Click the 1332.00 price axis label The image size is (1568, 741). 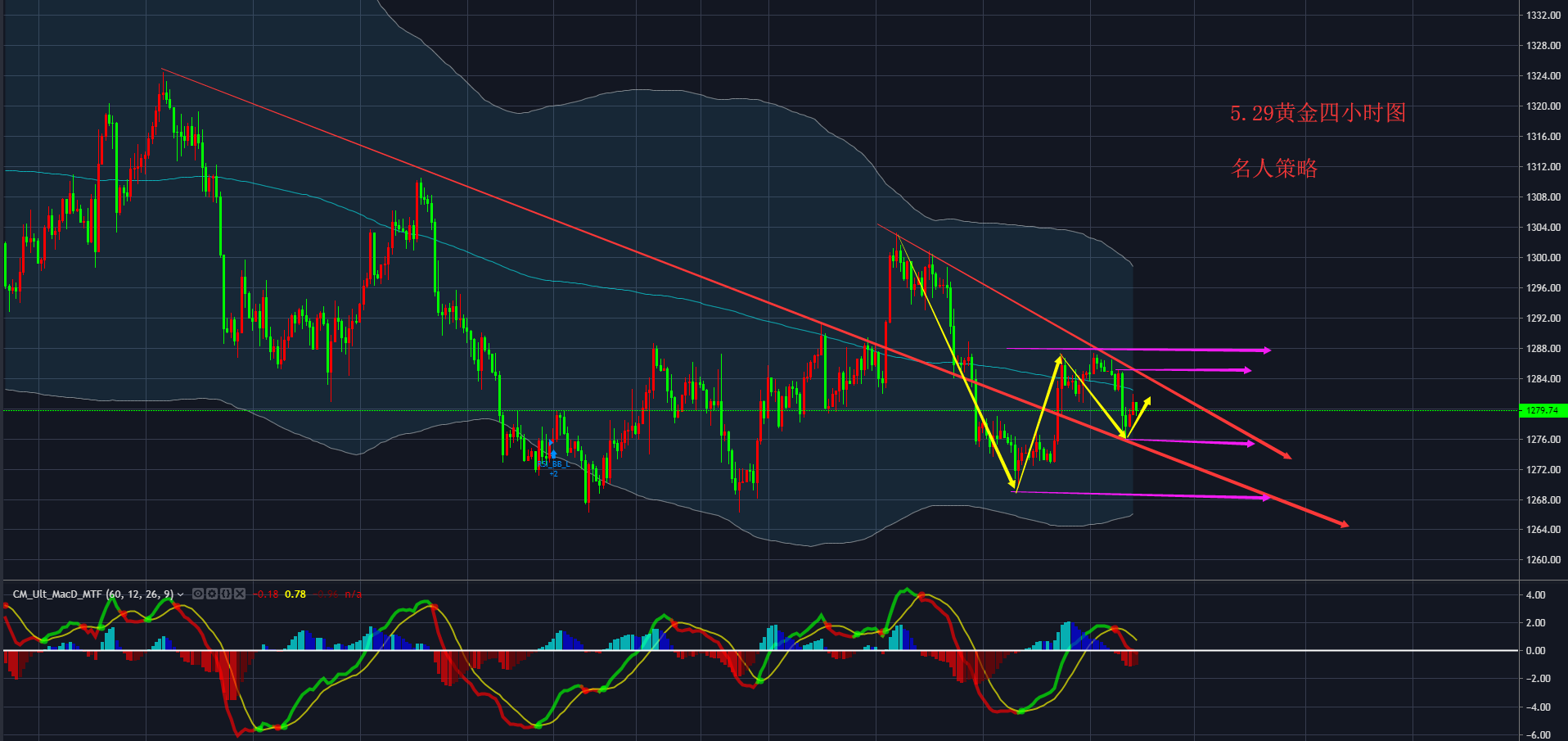click(1543, 16)
